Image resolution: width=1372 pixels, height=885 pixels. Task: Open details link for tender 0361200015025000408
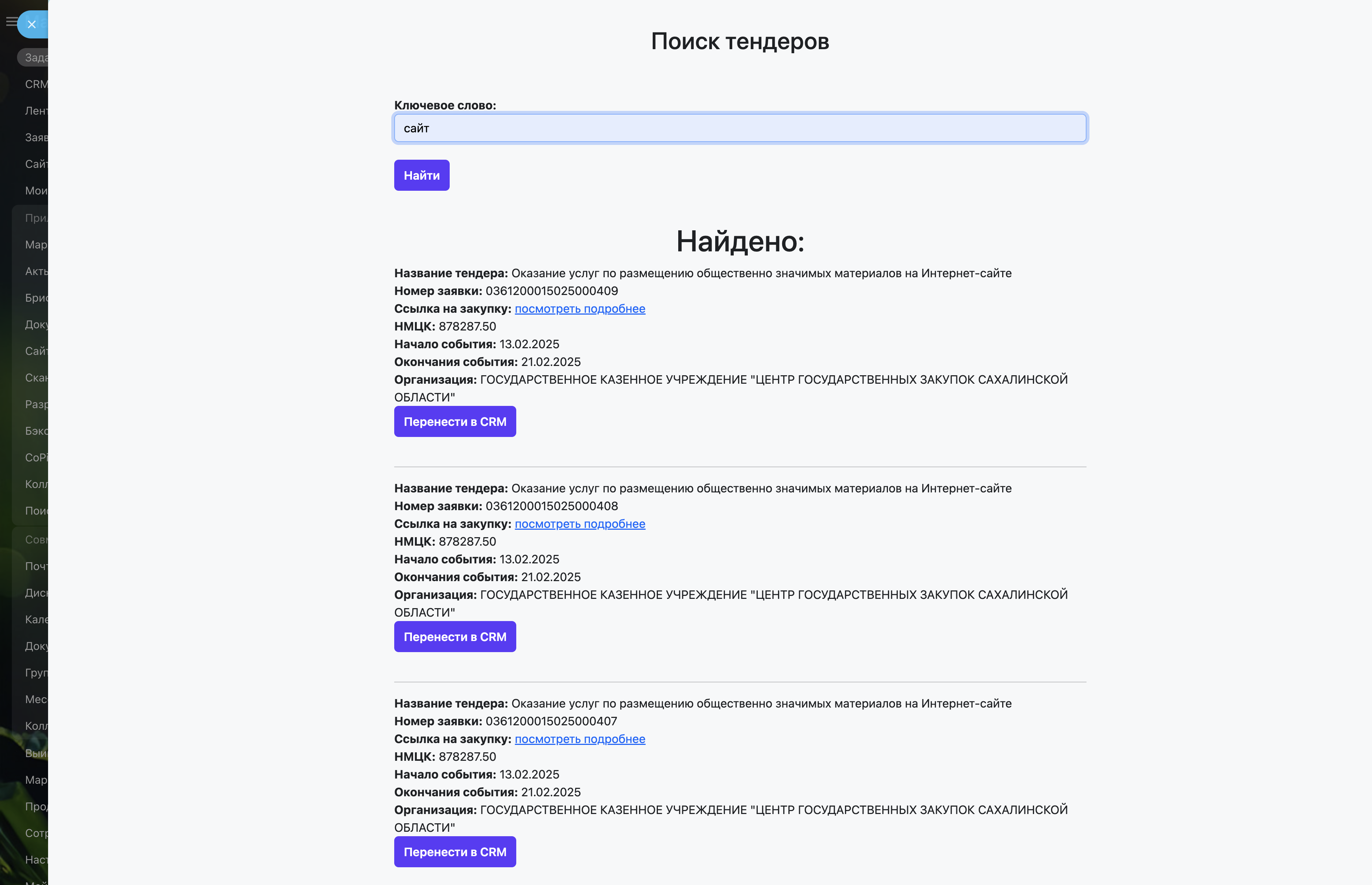(x=579, y=523)
